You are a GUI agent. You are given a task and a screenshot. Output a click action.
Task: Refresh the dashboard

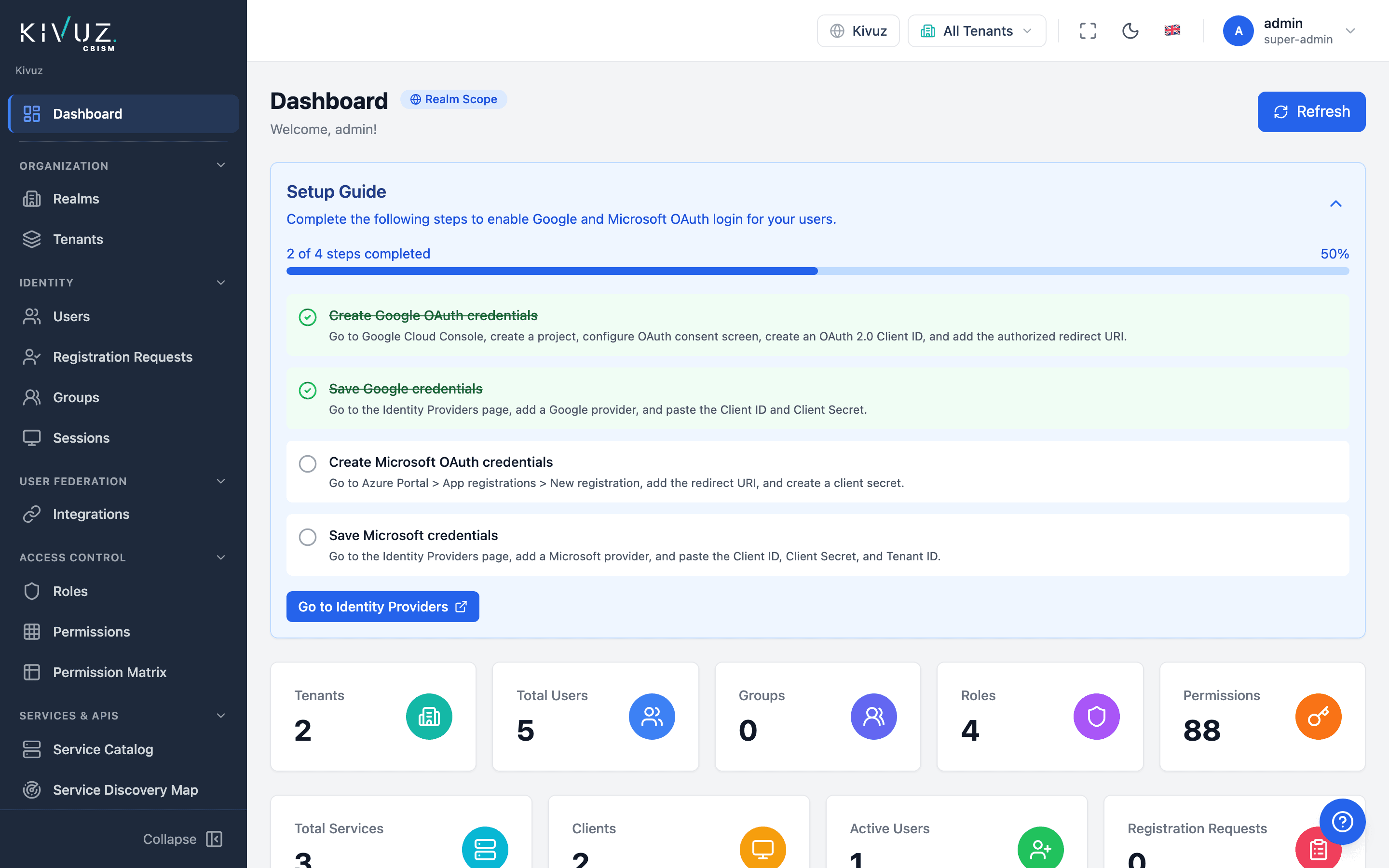1311,111
